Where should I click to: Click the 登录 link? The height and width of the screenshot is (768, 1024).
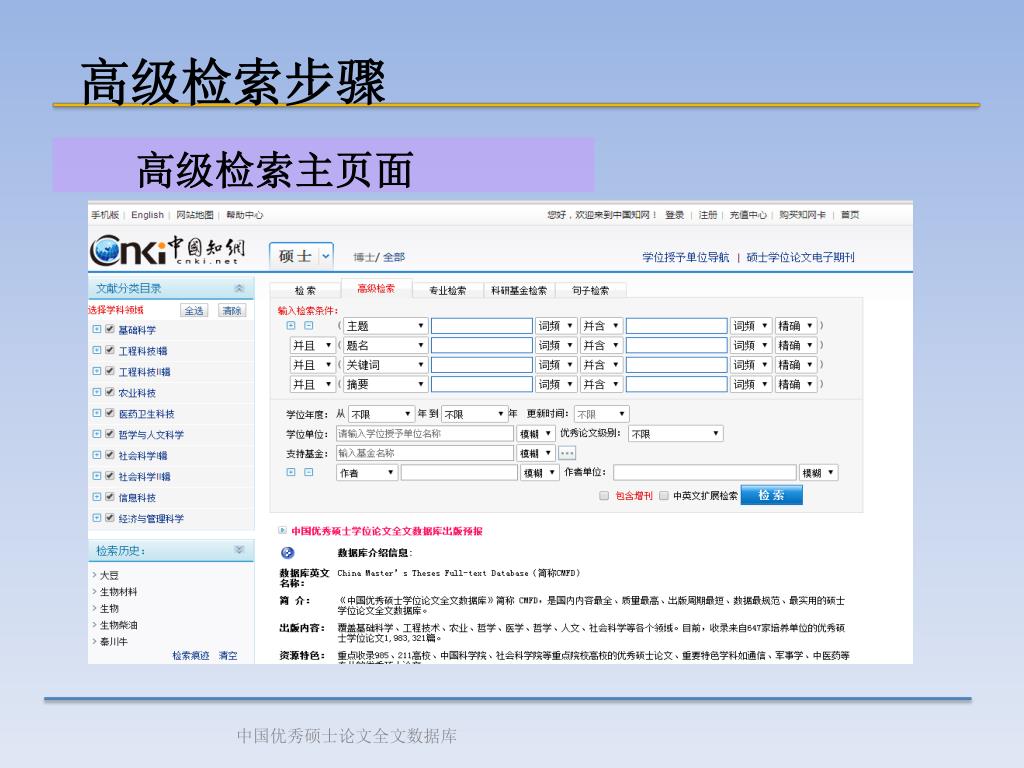[675, 215]
